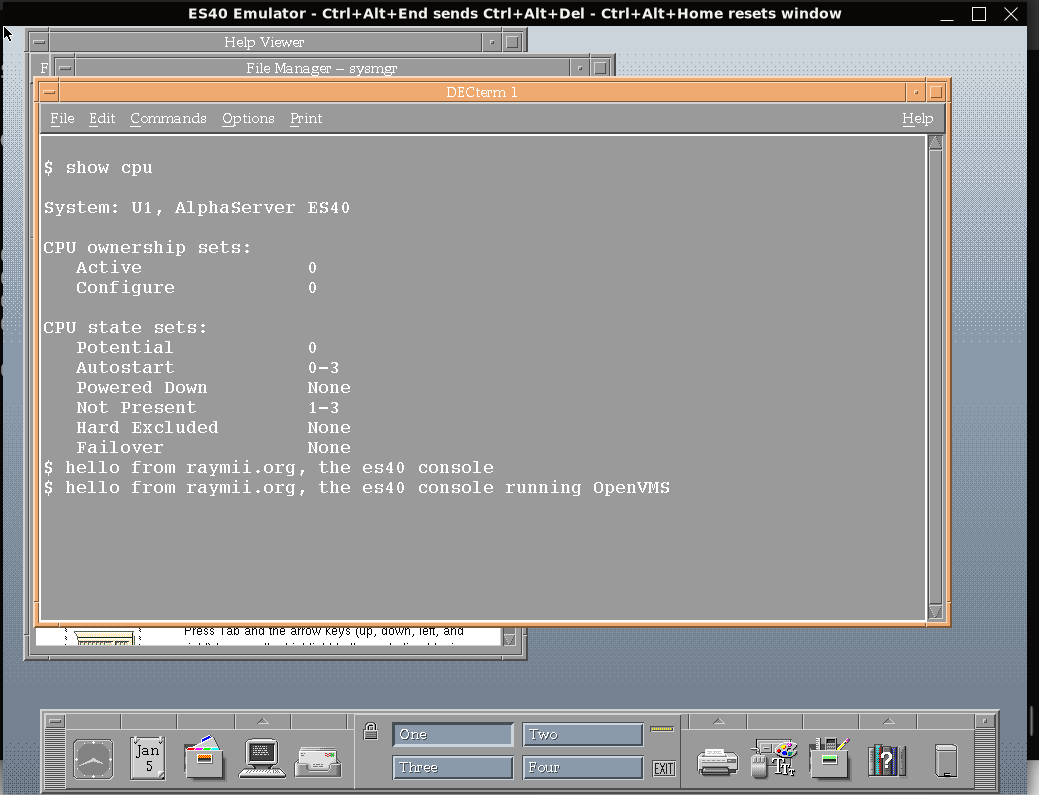1039x795 pixels.
Task: Click DECterm scrollbar down arrow
Action: tap(935, 611)
